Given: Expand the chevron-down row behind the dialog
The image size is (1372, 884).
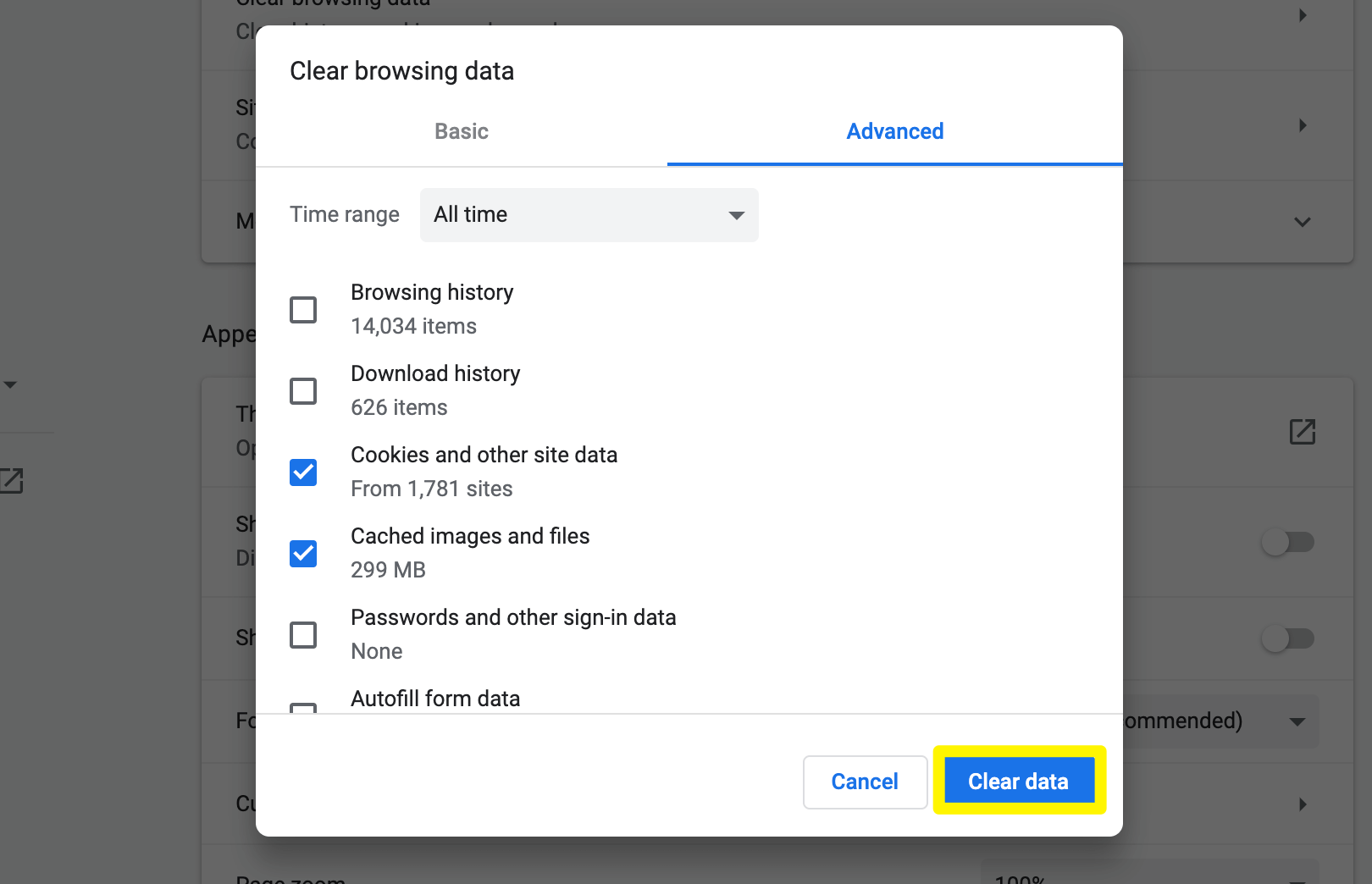Looking at the screenshot, I should coord(1303,223).
